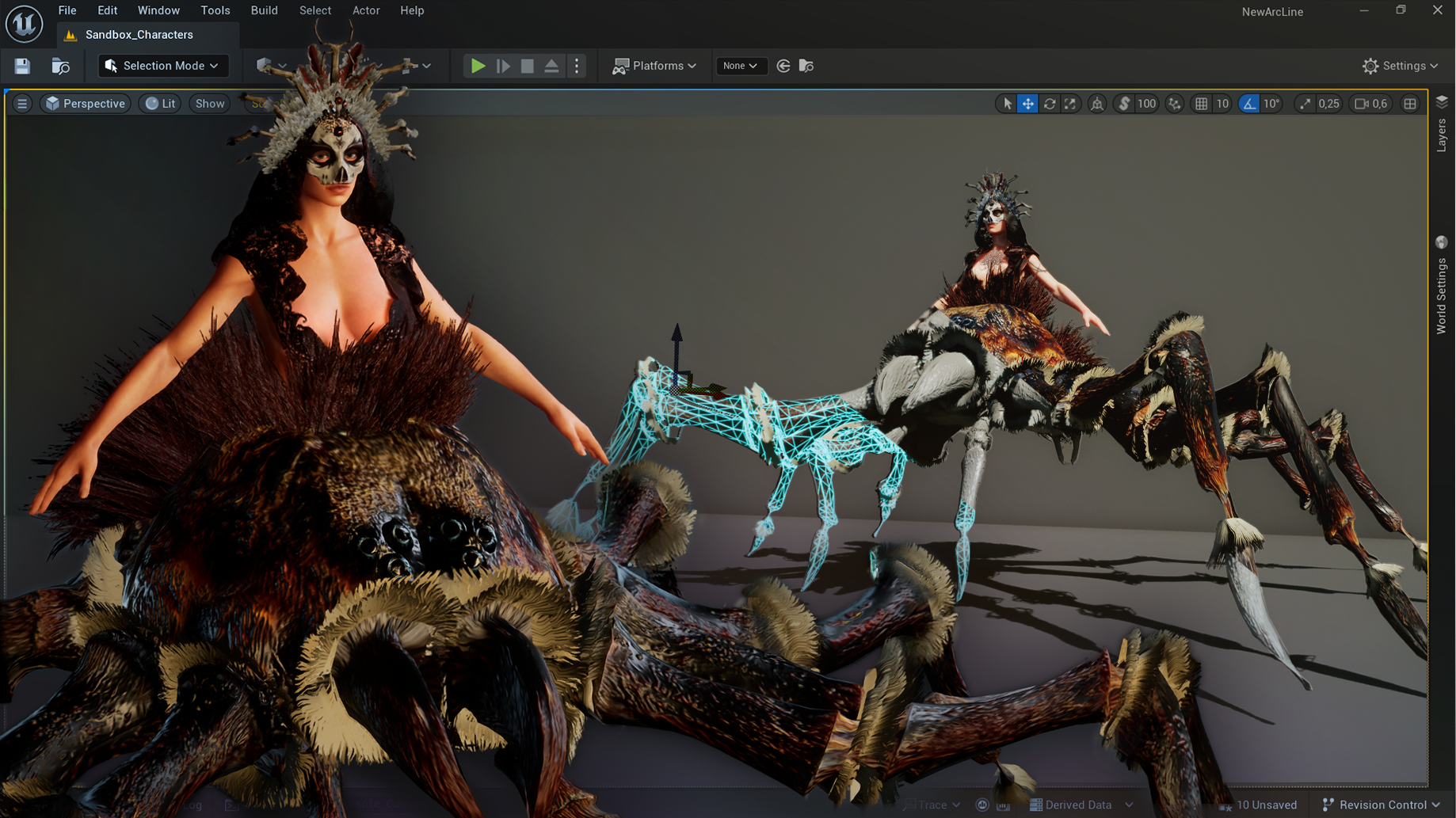Disable rotation angle snapping
Screen dimensions: 1456x818
(x=1249, y=104)
